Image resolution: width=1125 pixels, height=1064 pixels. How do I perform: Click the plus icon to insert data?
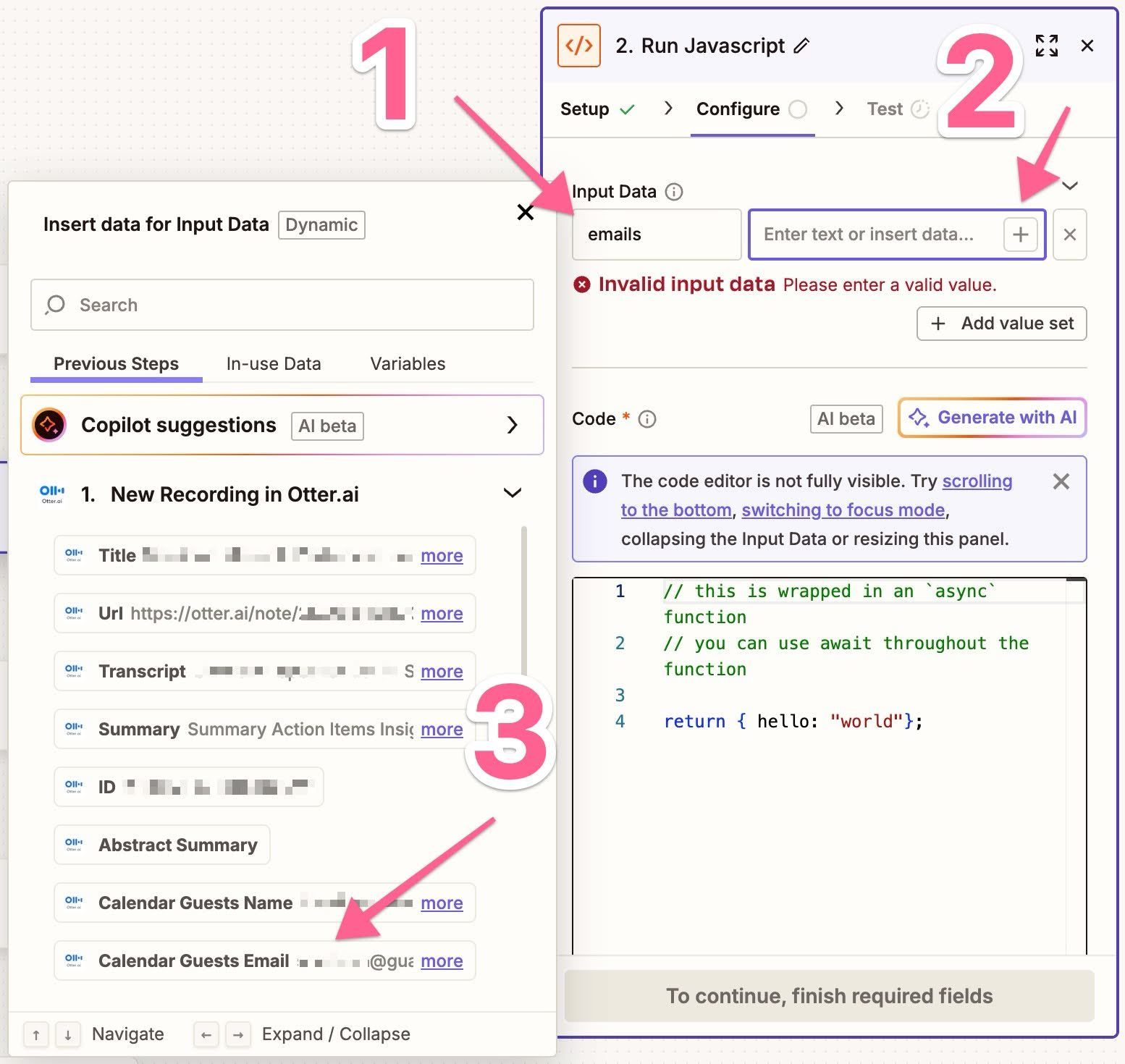[x=1020, y=234]
